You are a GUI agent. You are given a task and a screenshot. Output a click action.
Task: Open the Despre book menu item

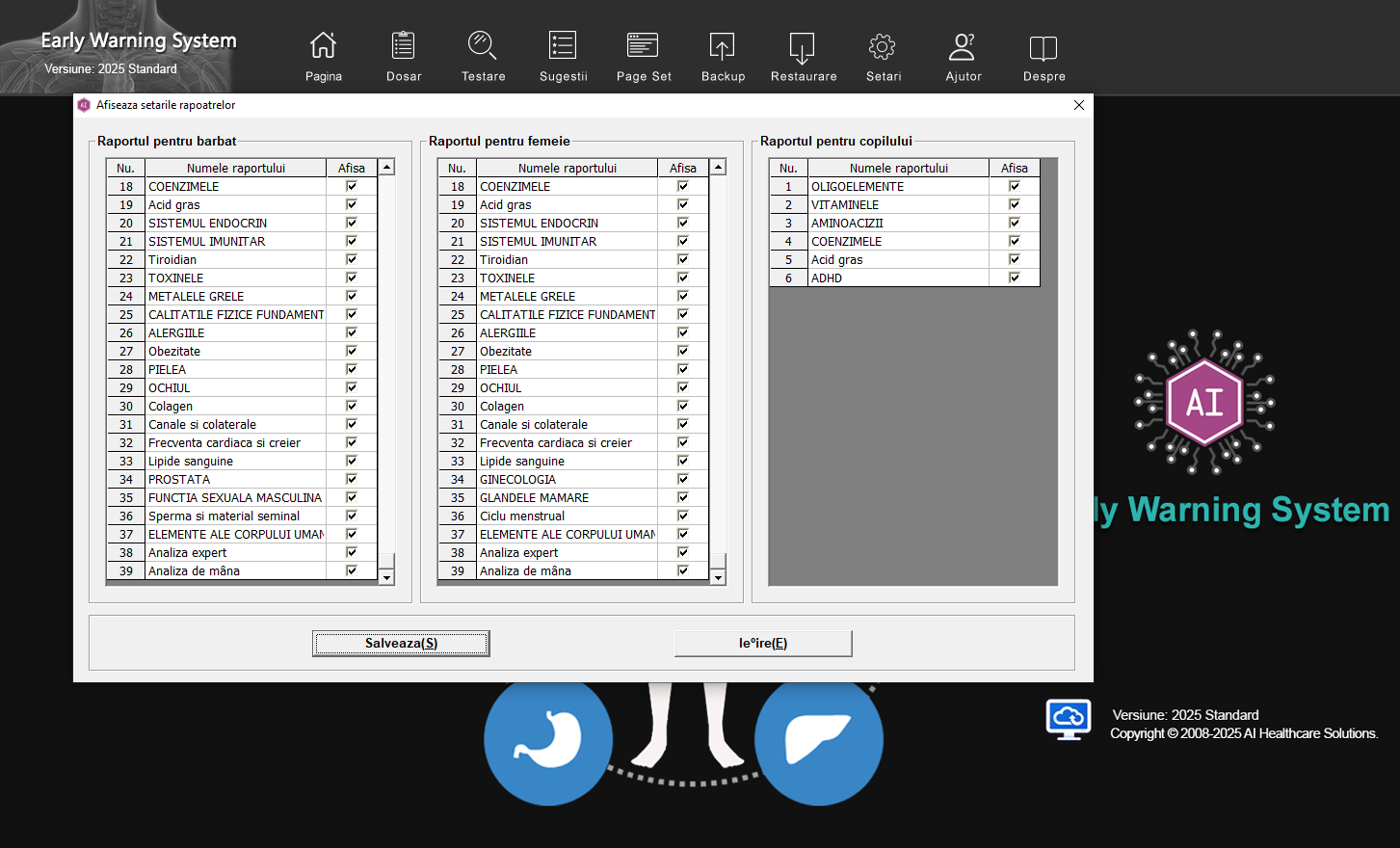[x=1043, y=56]
